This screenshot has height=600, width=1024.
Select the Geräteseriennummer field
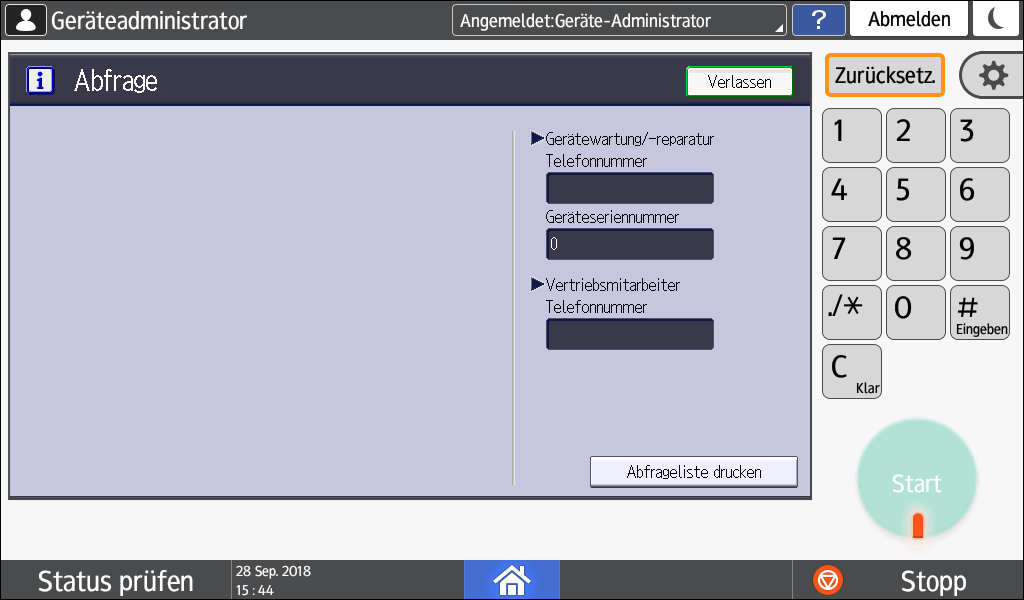629,244
